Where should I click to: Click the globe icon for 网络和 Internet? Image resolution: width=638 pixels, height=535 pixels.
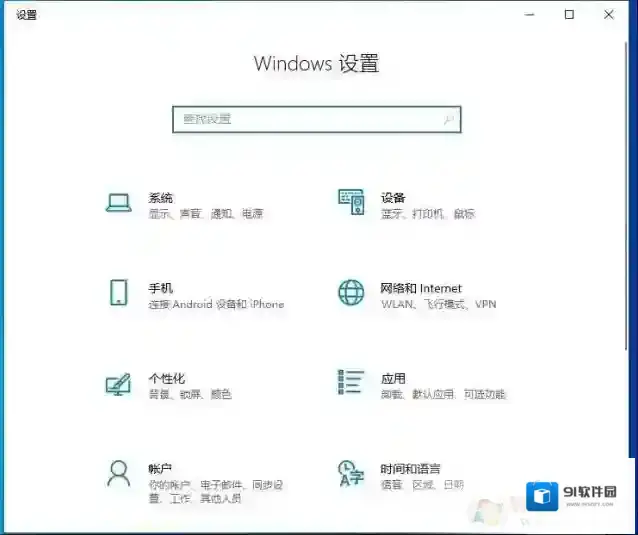(x=351, y=293)
